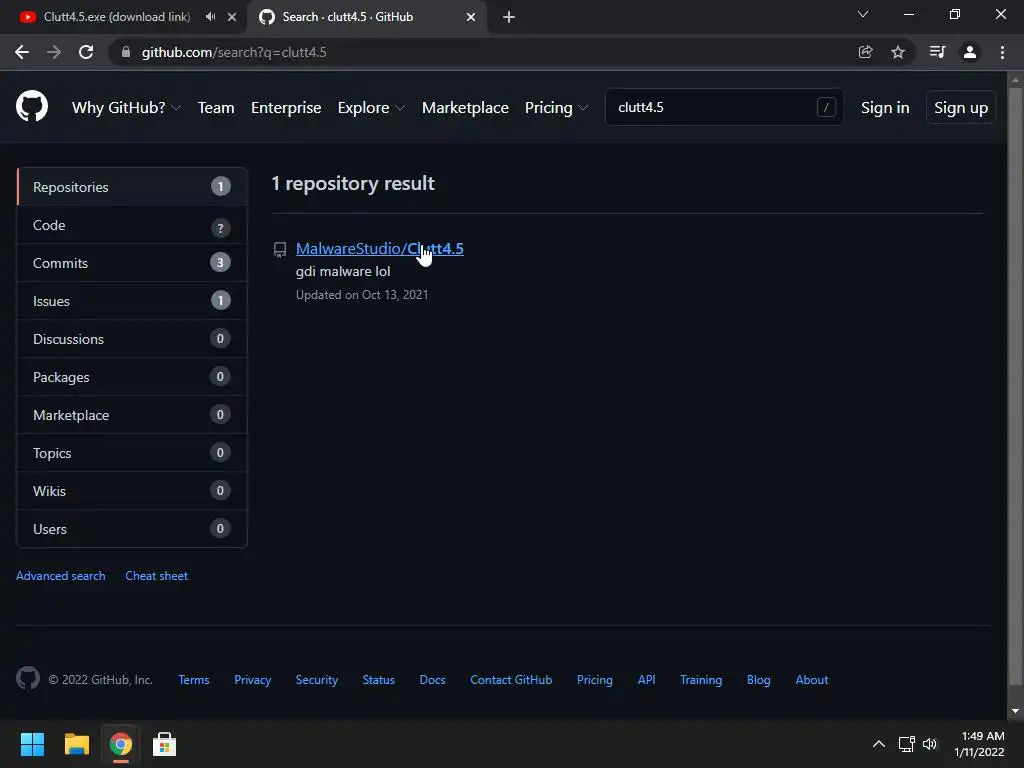Viewport: 1024px width, 768px height.
Task: Click the footer GitHub logo
Action: 27,679
